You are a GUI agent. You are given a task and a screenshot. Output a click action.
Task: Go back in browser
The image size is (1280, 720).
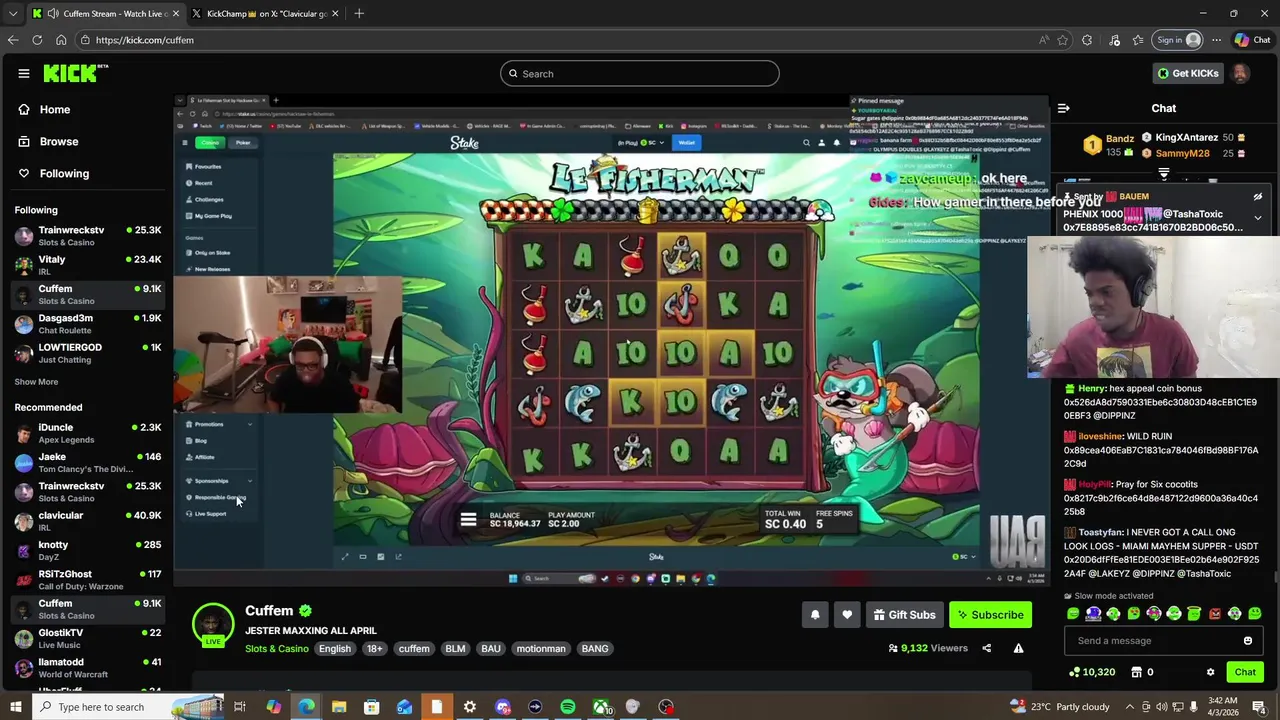(x=12, y=40)
